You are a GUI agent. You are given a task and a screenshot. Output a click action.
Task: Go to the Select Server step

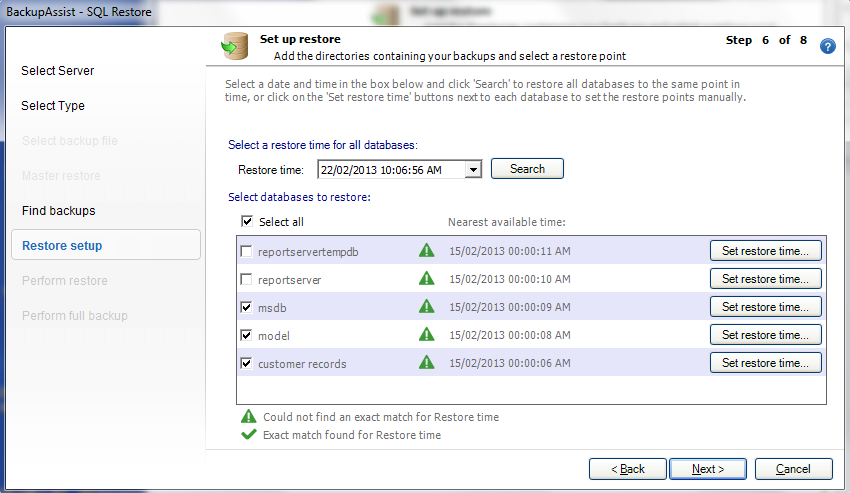[x=57, y=71]
